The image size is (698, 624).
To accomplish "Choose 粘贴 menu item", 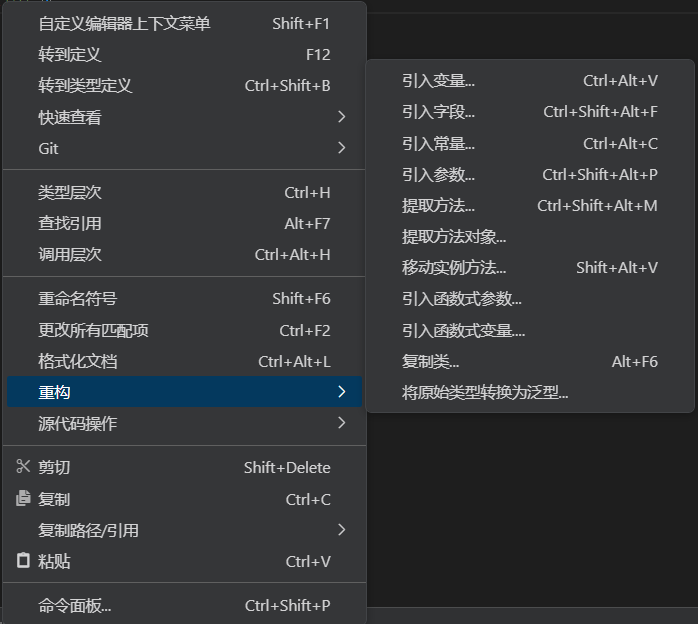I will coord(184,561).
